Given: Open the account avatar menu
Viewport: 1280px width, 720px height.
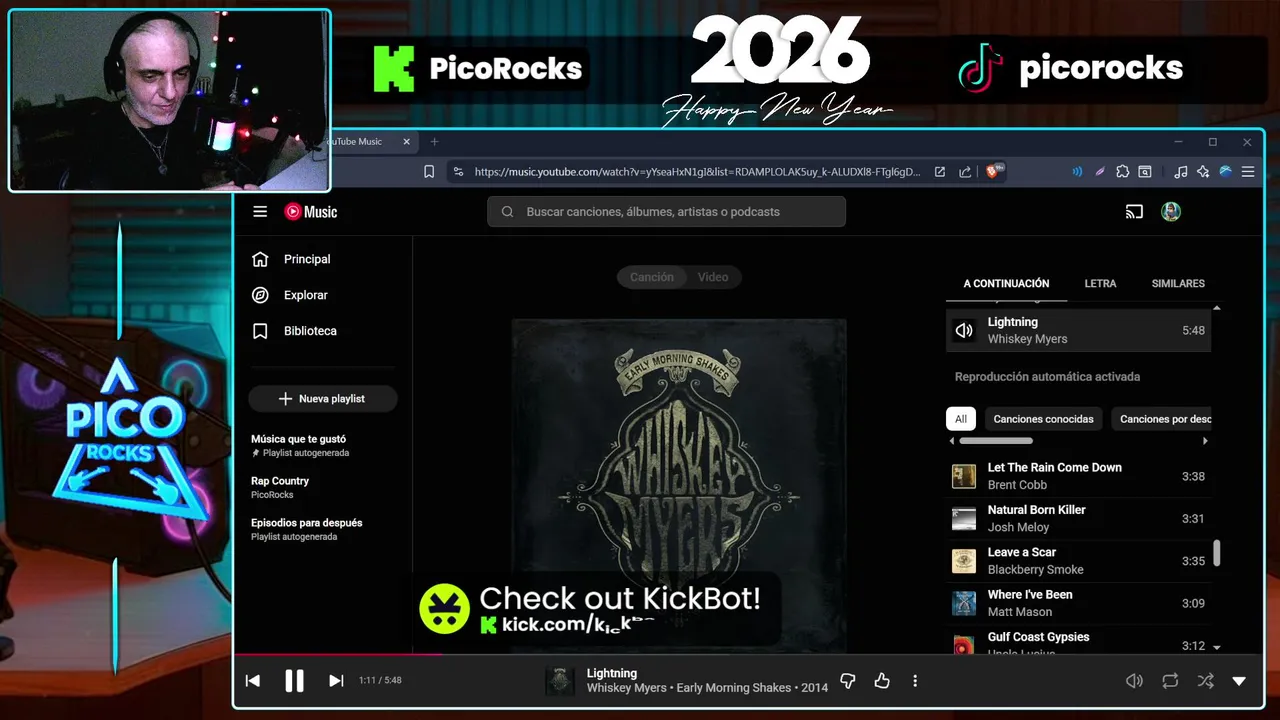Looking at the screenshot, I should pos(1171,211).
